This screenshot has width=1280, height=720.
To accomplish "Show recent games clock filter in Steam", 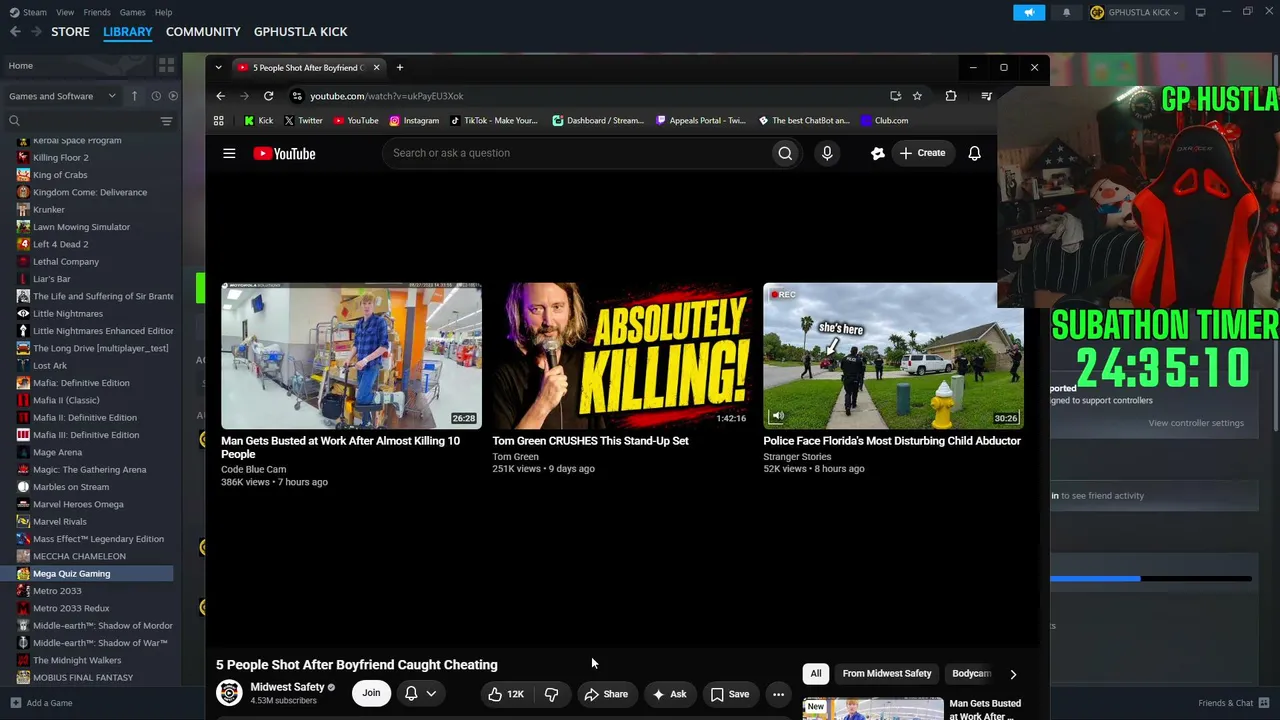I will (156, 96).
